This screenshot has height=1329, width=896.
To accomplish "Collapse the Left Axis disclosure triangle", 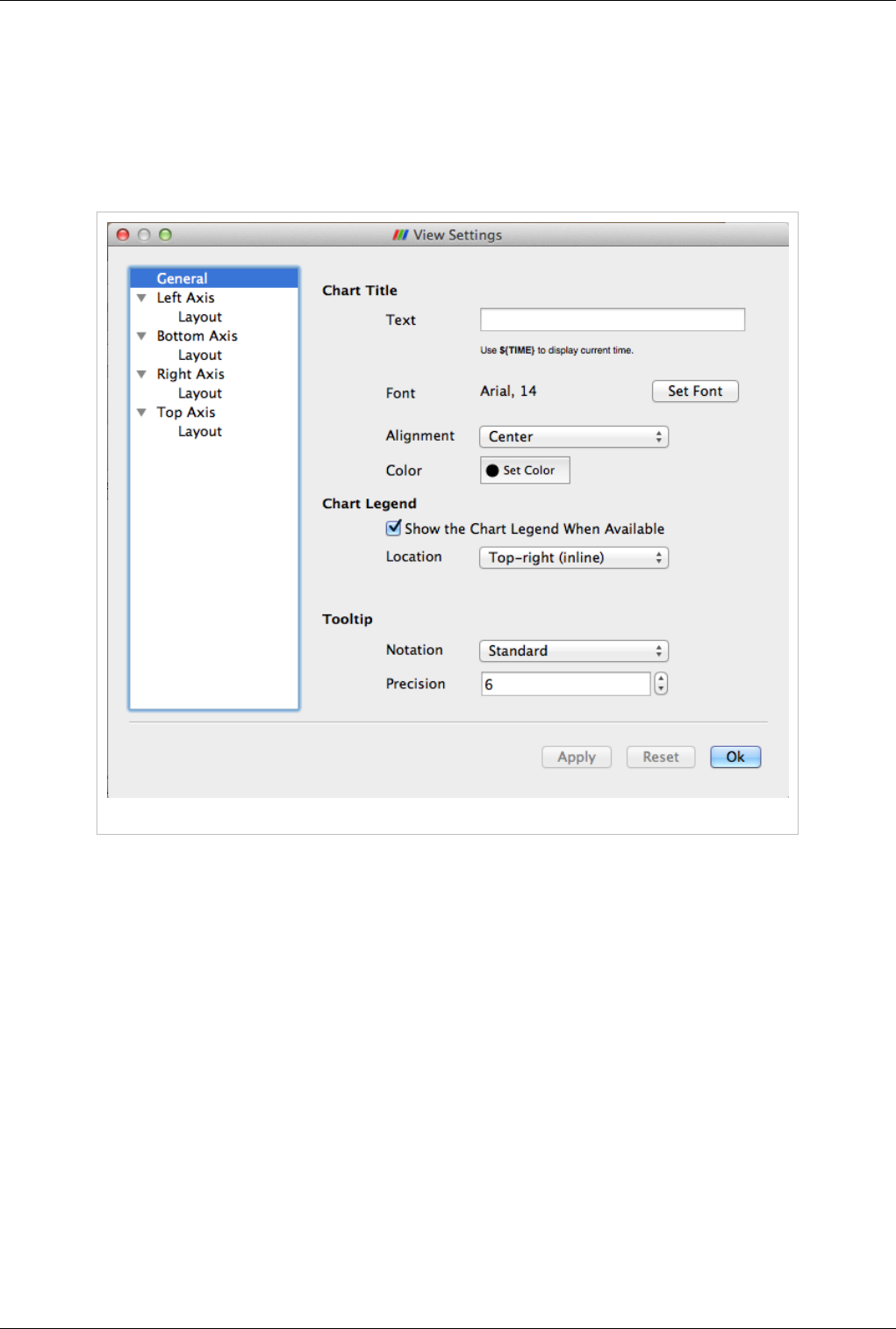I will [x=141, y=298].
